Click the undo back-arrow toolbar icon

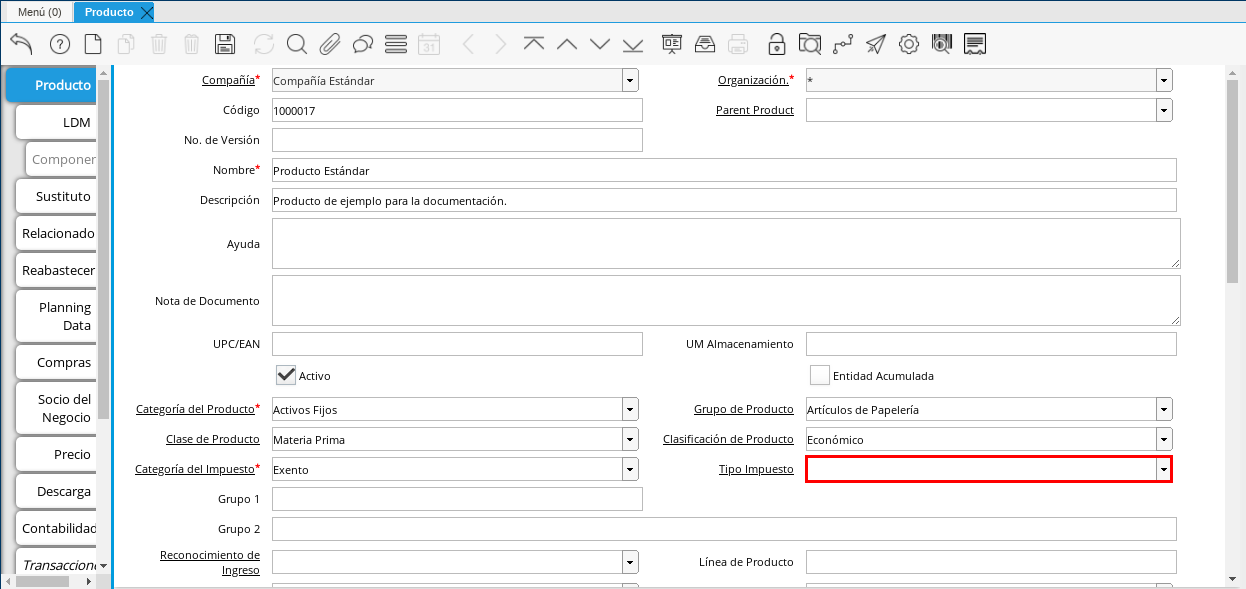tap(21, 44)
